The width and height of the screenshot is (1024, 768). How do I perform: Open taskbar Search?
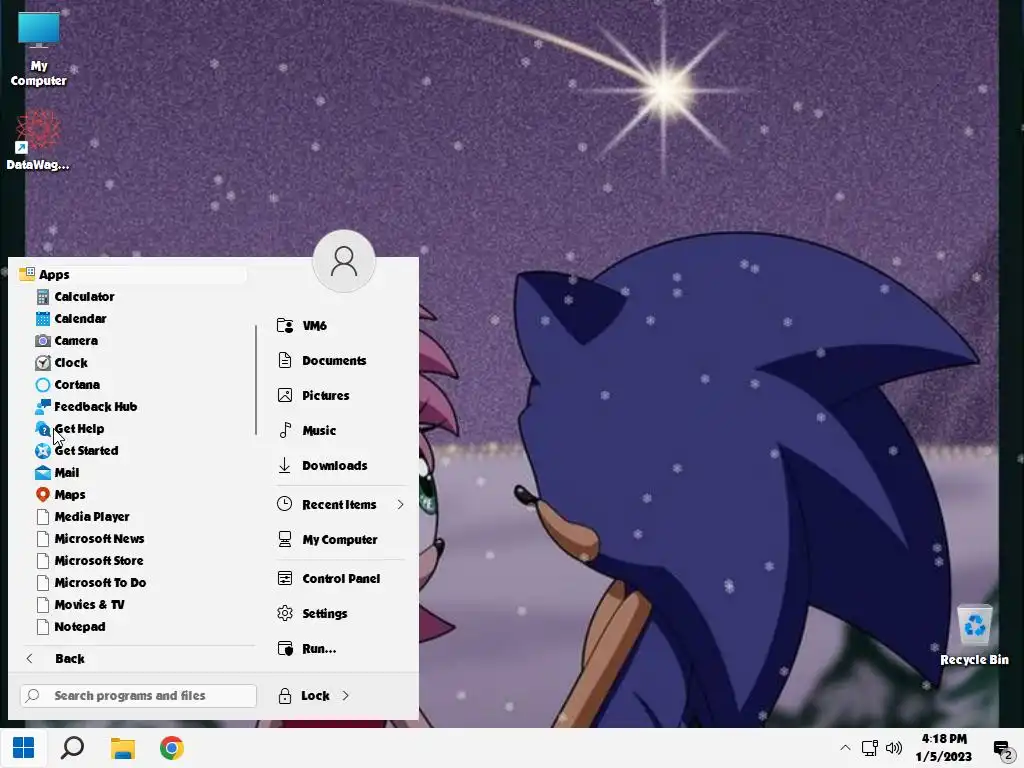tap(72, 748)
